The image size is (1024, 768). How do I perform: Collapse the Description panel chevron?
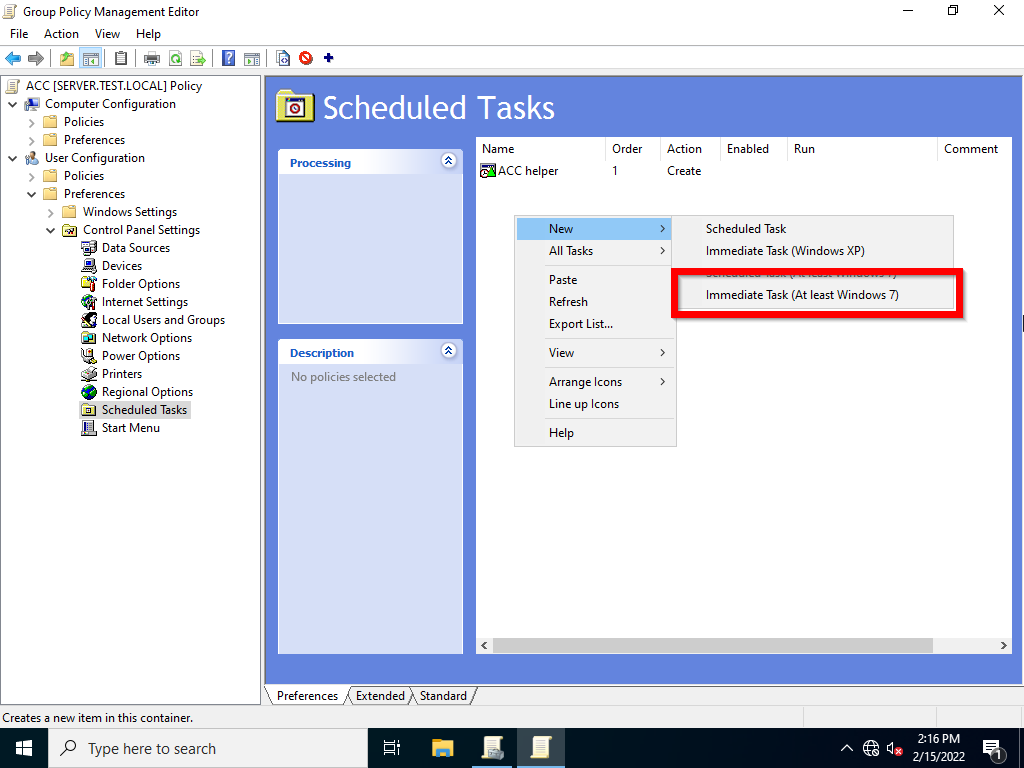click(449, 351)
